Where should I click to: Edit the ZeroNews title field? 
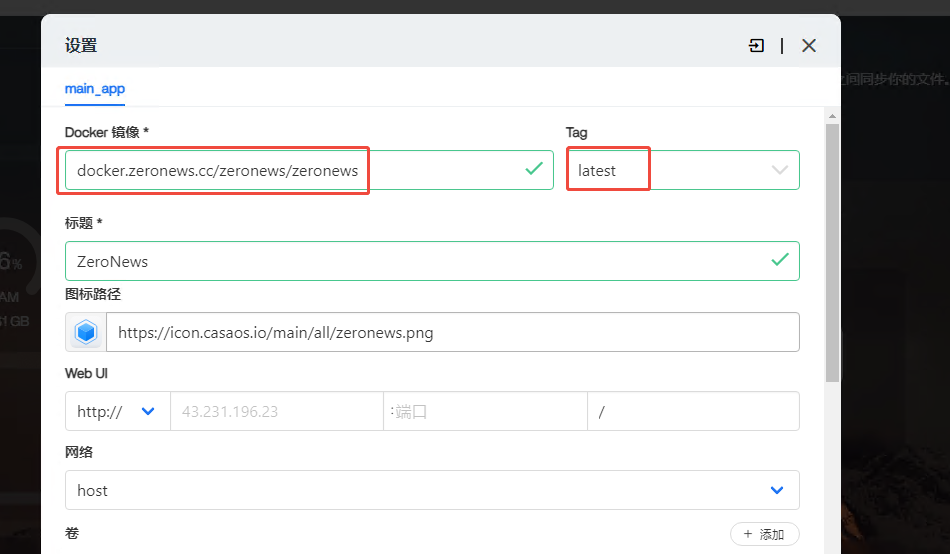tap(432, 261)
